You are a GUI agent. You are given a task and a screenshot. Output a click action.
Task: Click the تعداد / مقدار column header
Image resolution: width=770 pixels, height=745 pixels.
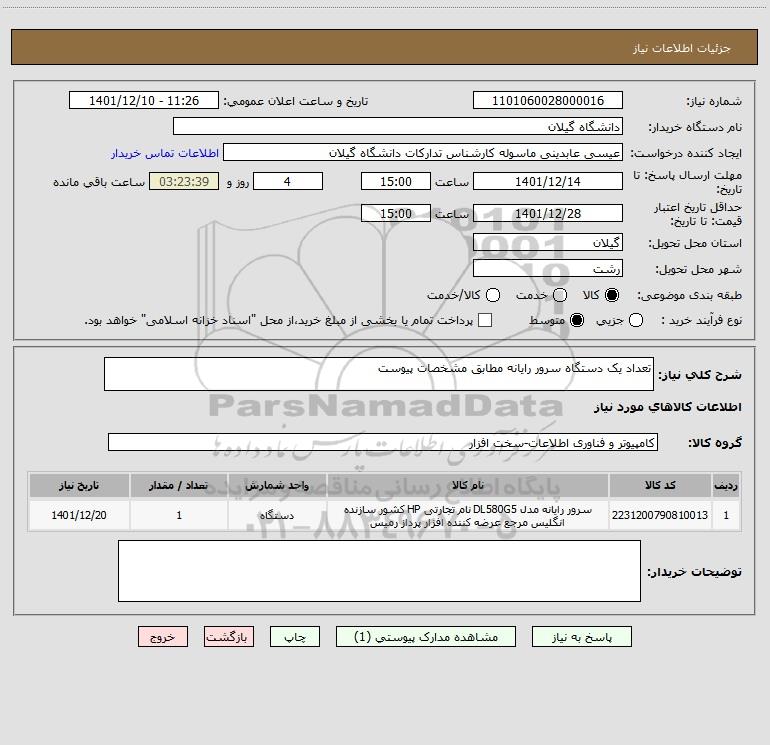(179, 485)
